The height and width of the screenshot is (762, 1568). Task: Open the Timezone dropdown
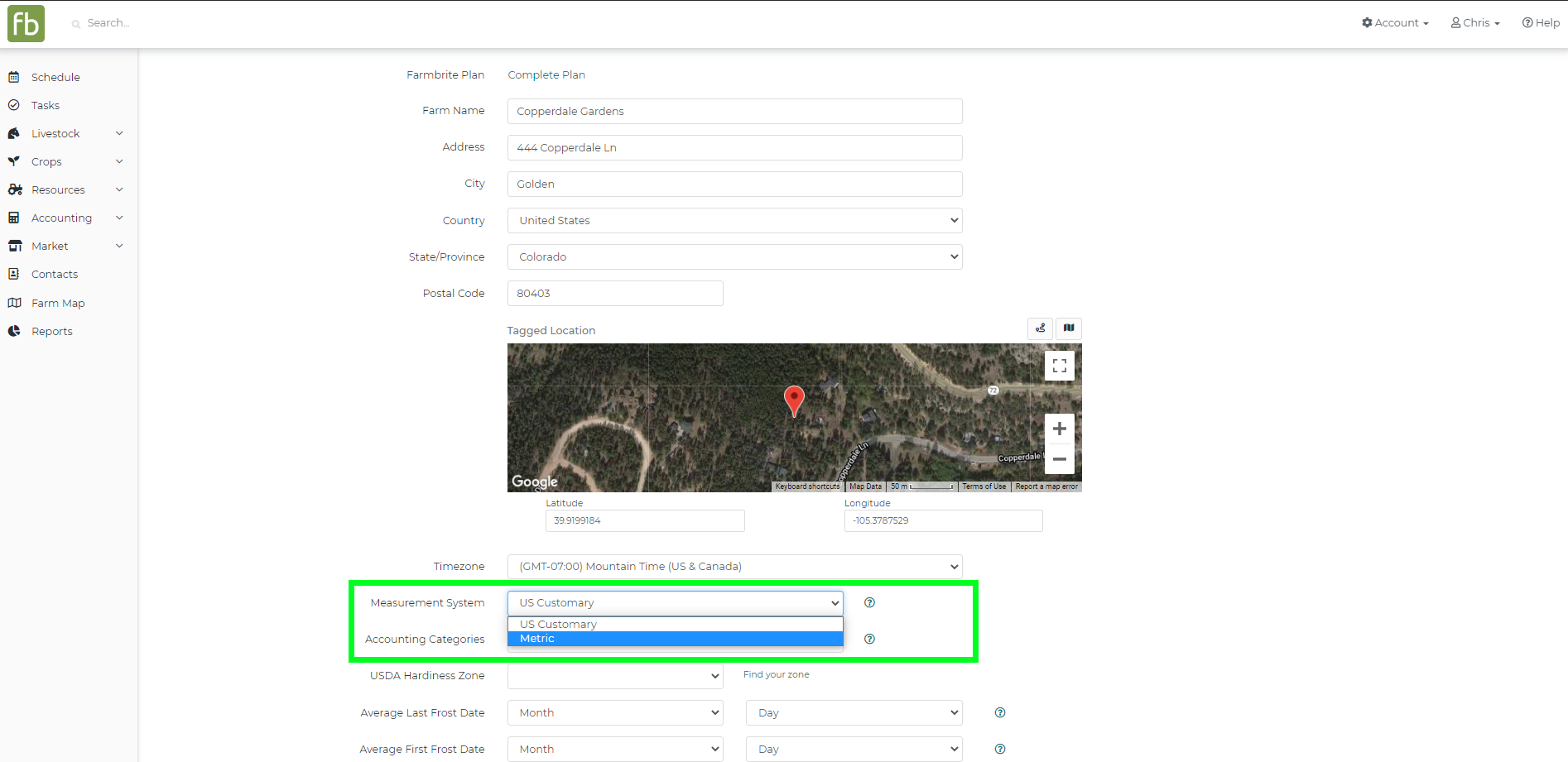click(x=734, y=567)
